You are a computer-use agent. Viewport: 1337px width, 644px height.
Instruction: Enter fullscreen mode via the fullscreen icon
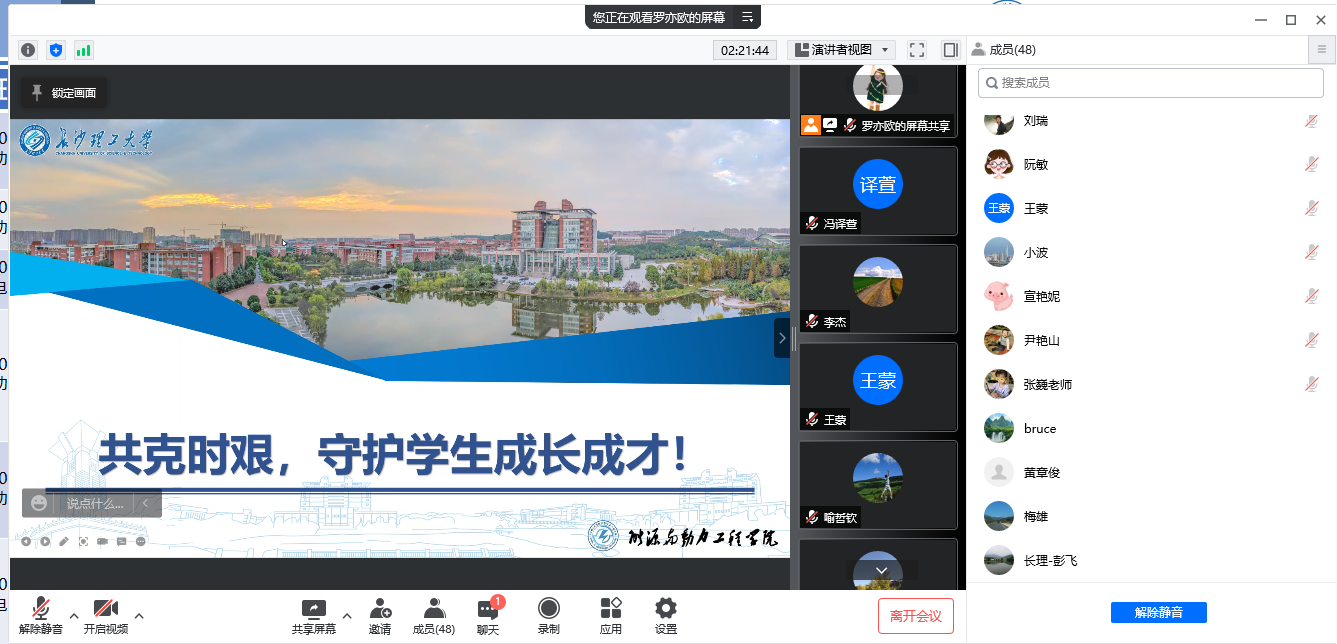(x=917, y=50)
